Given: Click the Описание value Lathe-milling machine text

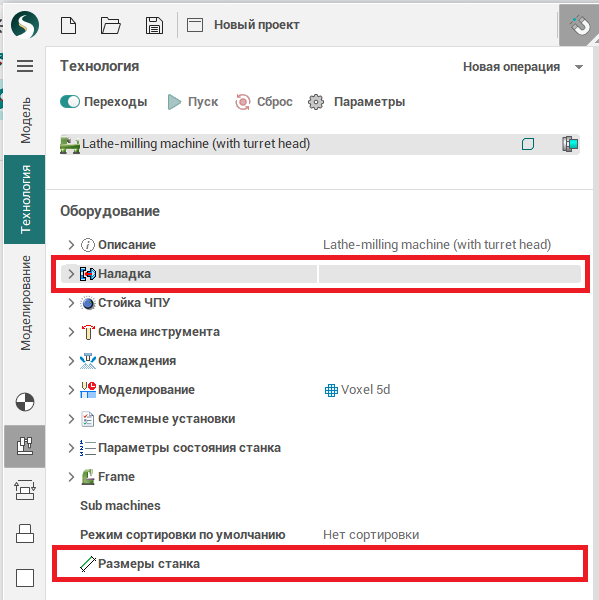Looking at the screenshot, I should point(437,245).
